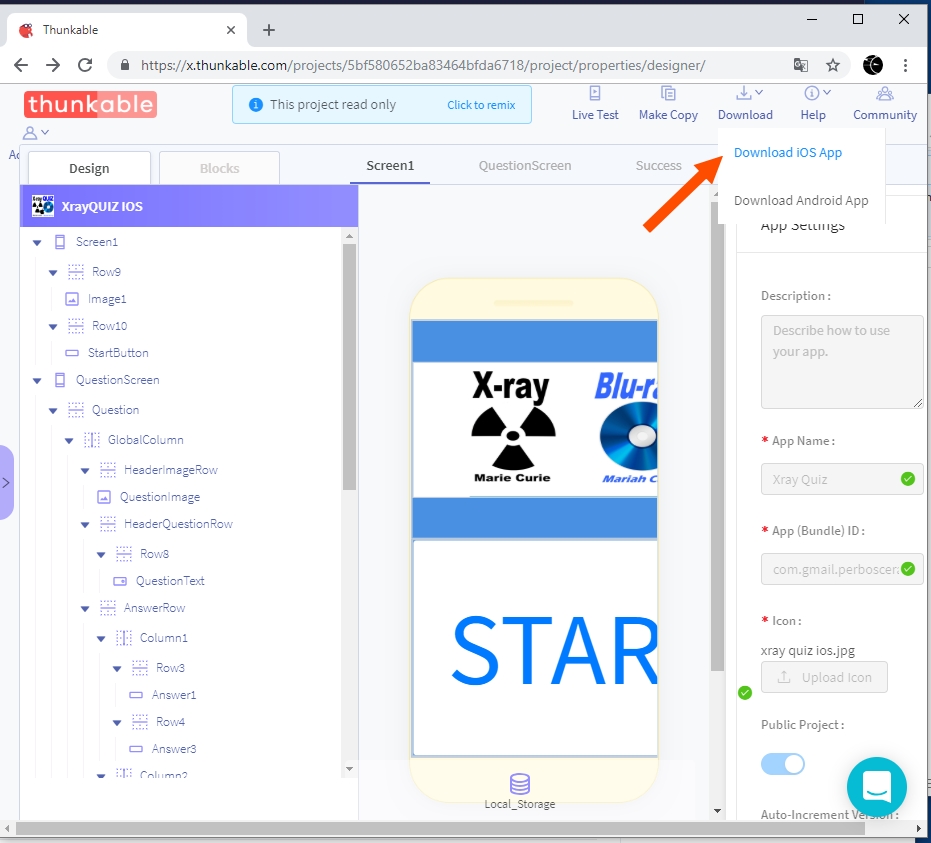Screen dimensions: 931x843
Task: Click the App Bundle ID field
Action: [842, 569]
